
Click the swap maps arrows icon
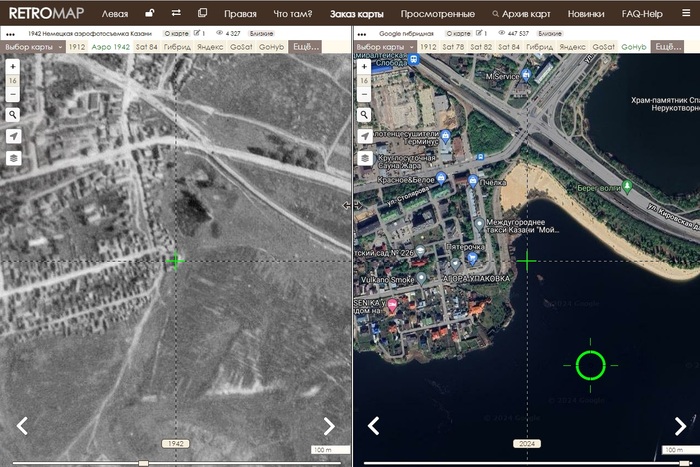tap(176, 14)
